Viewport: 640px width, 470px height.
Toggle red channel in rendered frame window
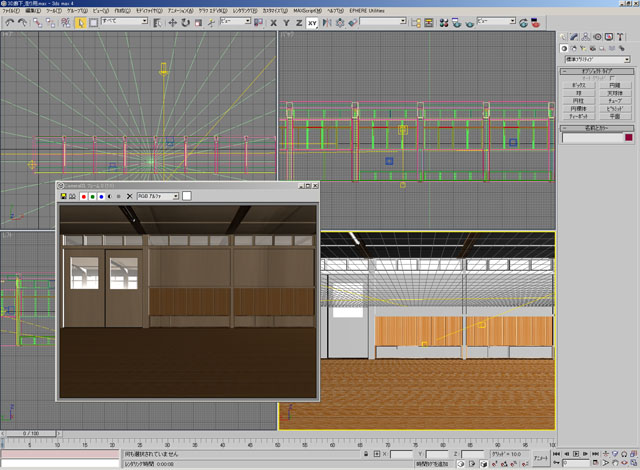coord(84,196)
